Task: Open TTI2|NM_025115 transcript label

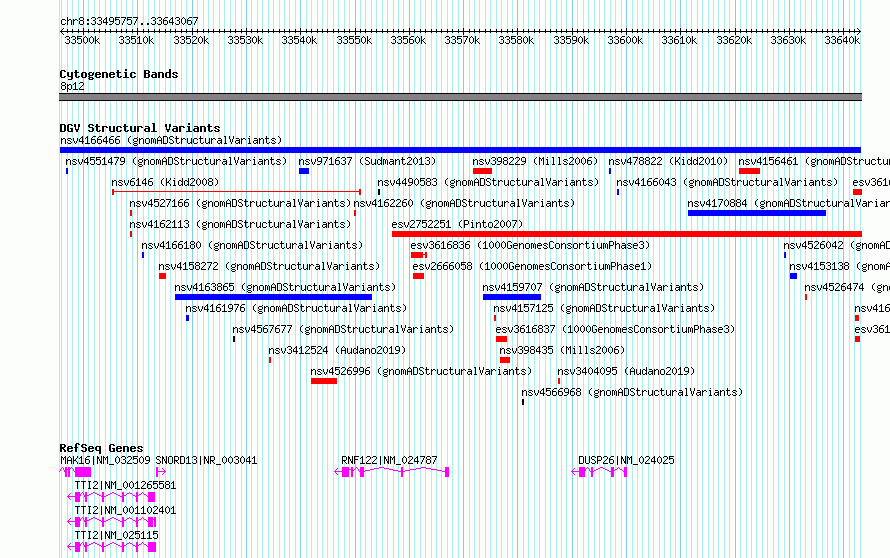Action: pyautogui.click(x=116, y=535)
